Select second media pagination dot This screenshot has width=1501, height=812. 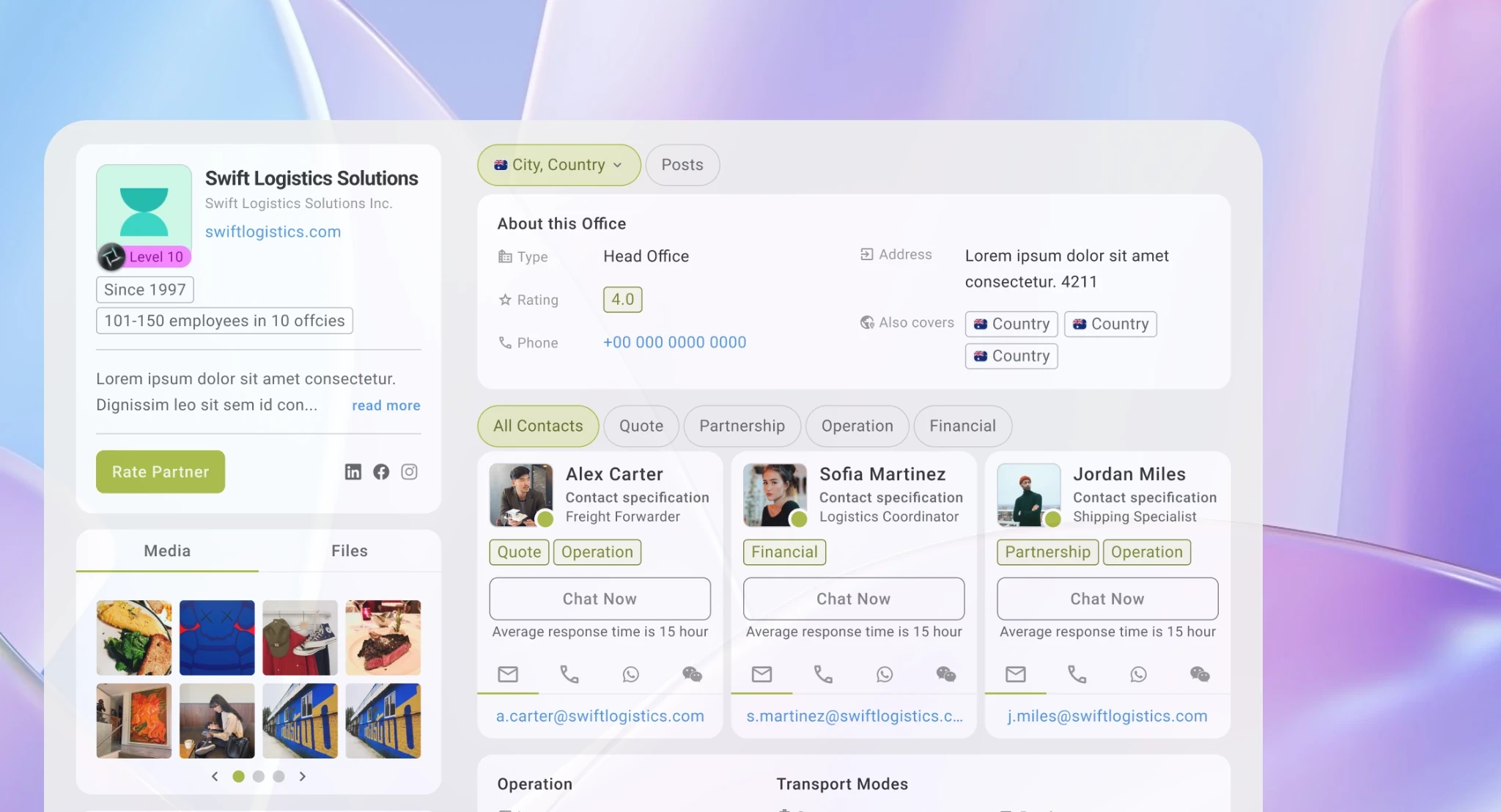(x=258, y=777)
